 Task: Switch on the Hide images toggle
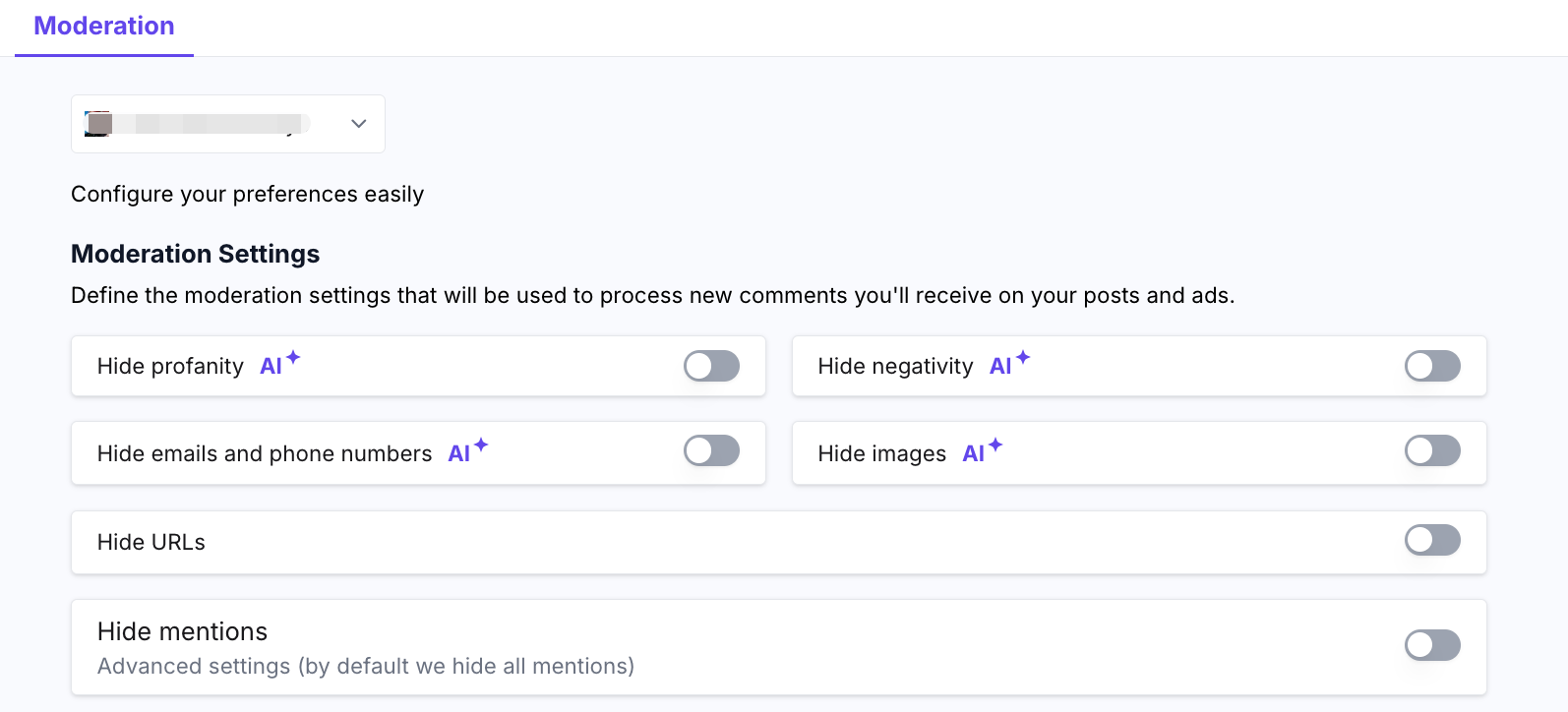(1432, 450)
